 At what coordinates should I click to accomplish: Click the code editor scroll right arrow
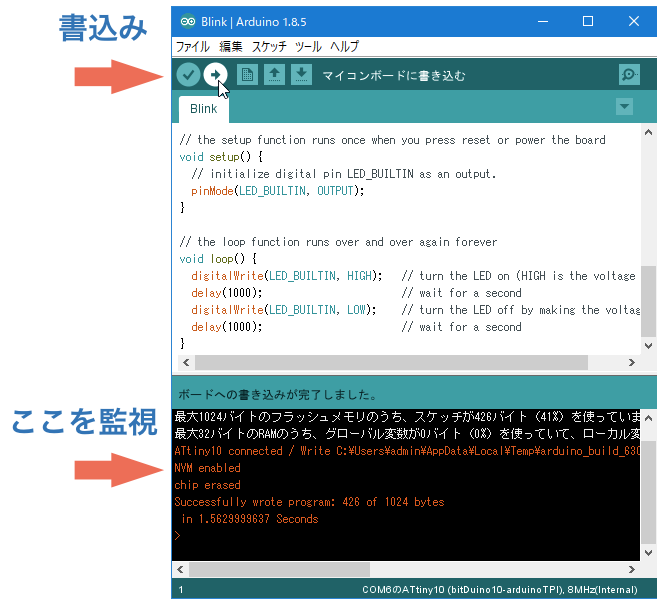click(632, 362)
